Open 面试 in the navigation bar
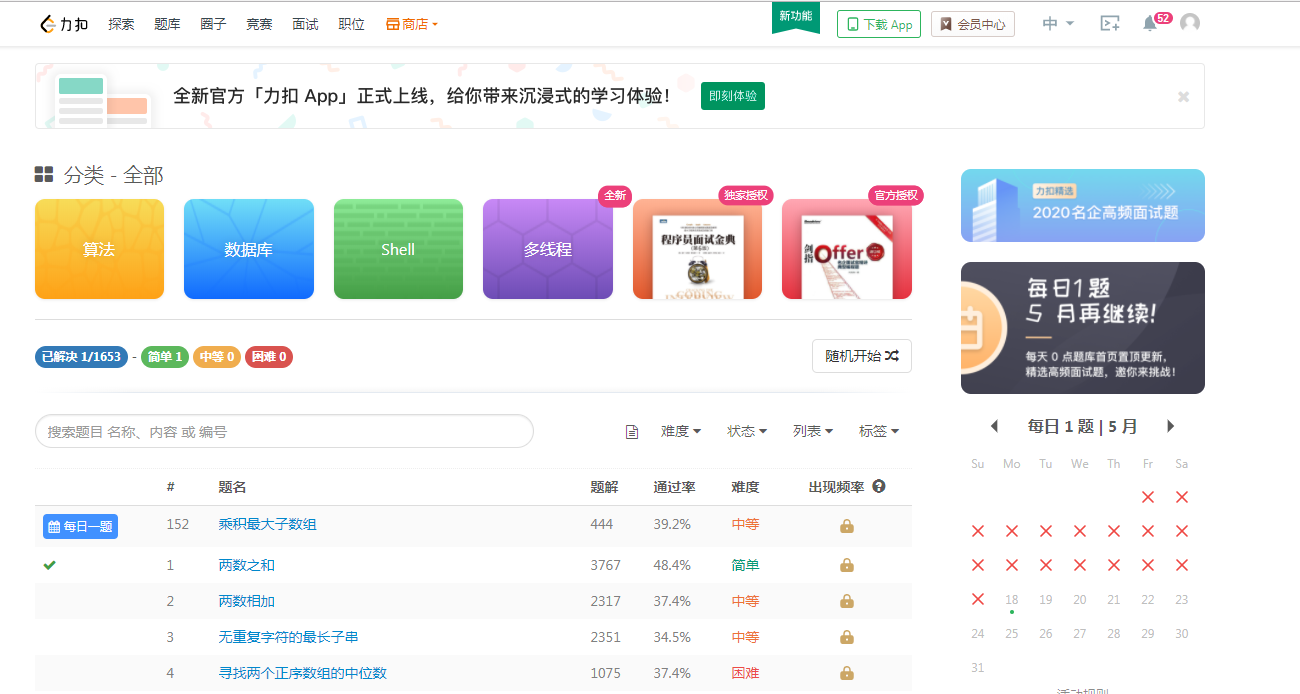This screenshot has height=694, width=1300. [305, 24]
